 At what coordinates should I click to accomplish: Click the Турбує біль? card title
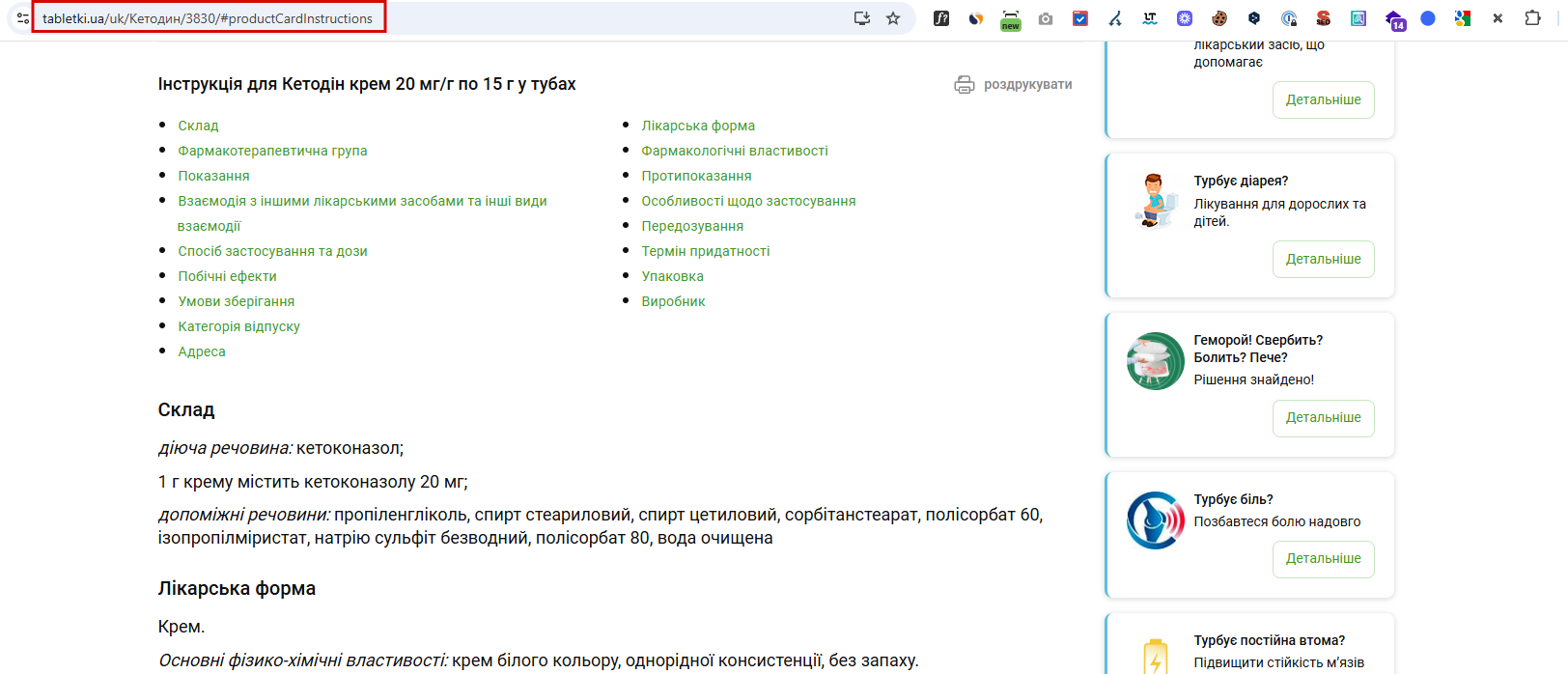click(1233, 499)
